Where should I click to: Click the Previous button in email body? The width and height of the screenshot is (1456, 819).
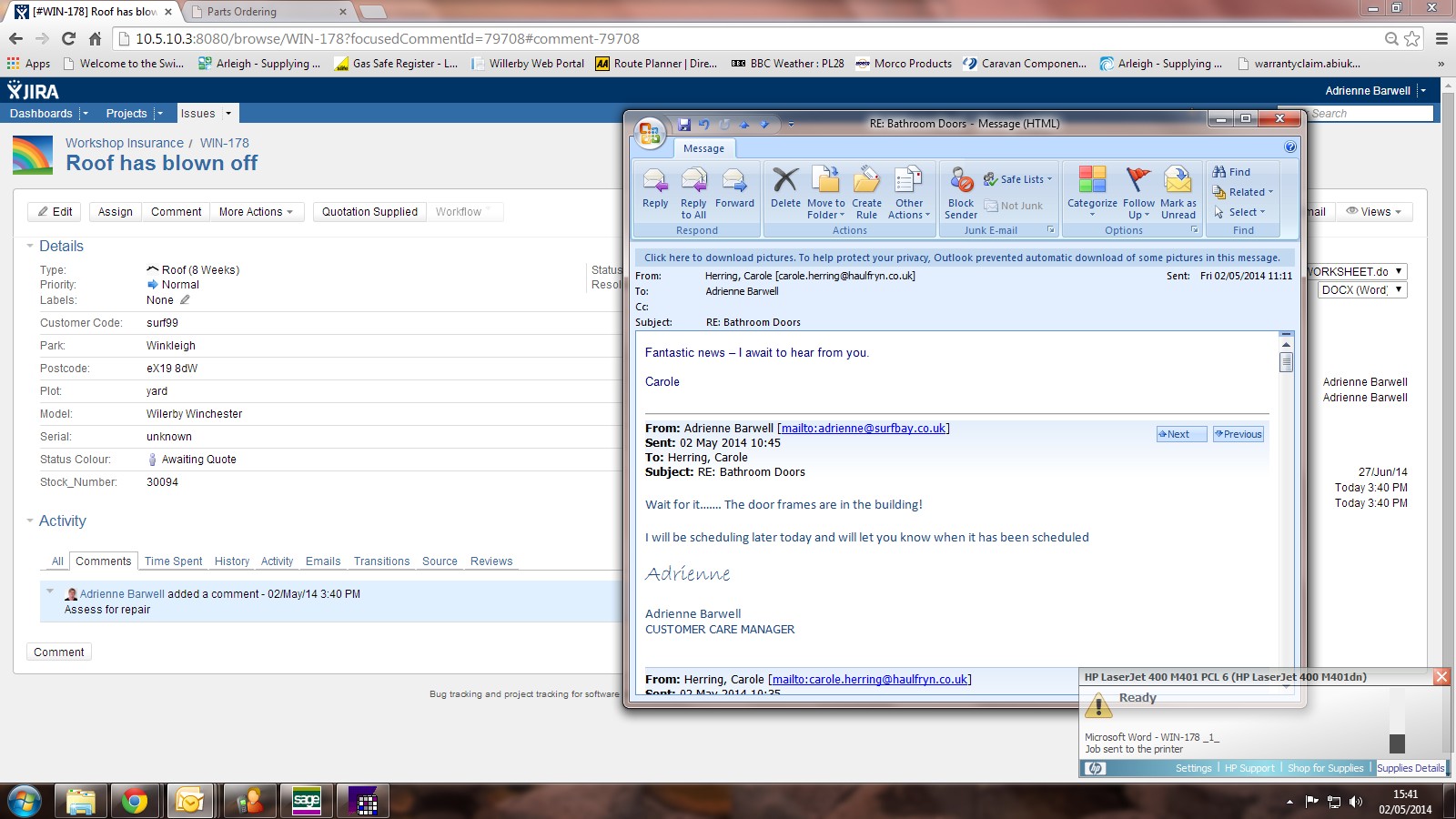coord(1239,434)
